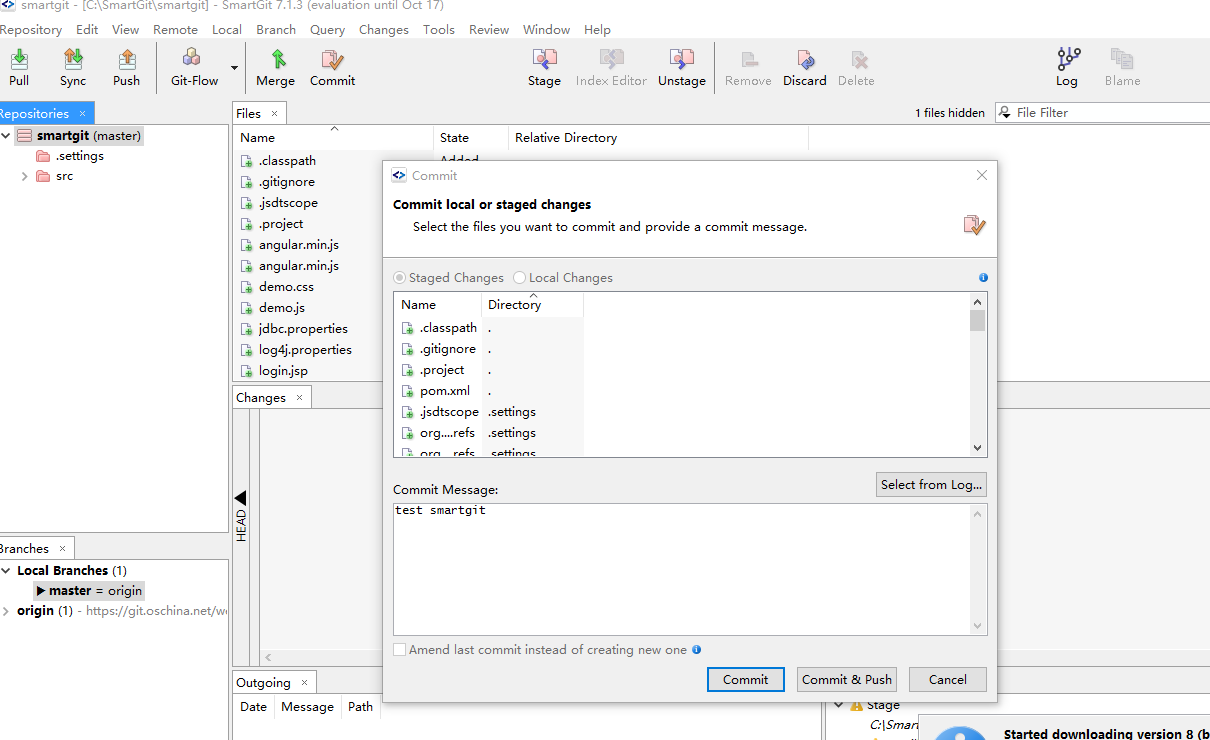
Task: Click the Select from Log... button
Action: pos(931,484)
